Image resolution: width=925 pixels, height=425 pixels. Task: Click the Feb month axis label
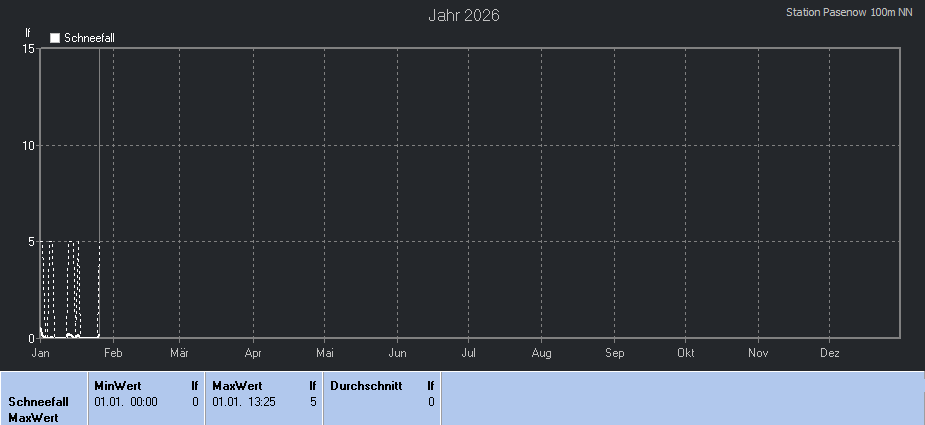tap(113, 353)
